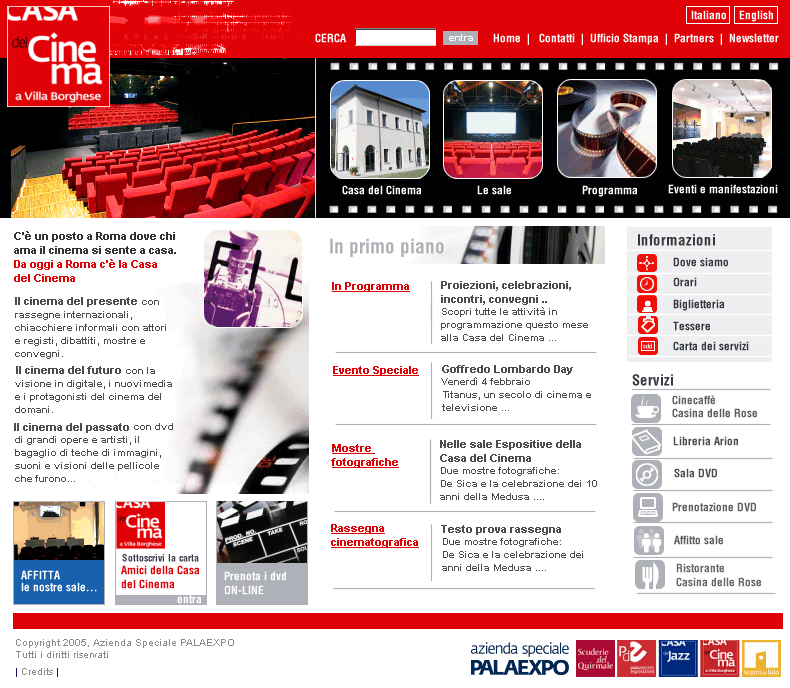Click the Prenotazione DVD text link
The width and height of the screenshot is (790, 688).
pos(714,507)
